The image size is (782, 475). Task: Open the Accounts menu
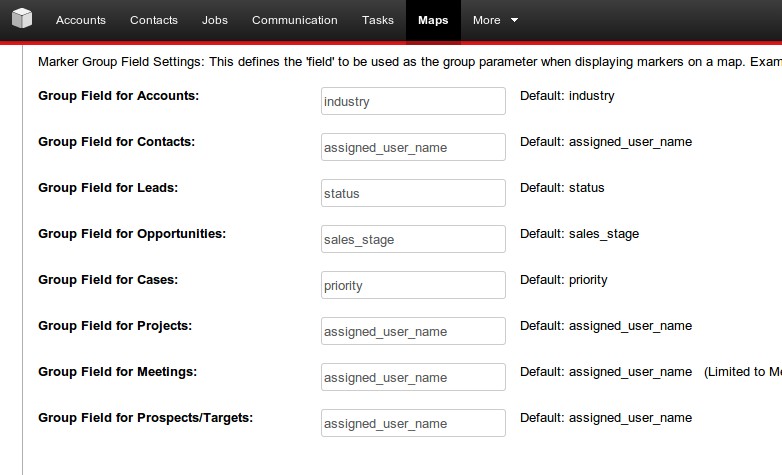click(81, 20)
